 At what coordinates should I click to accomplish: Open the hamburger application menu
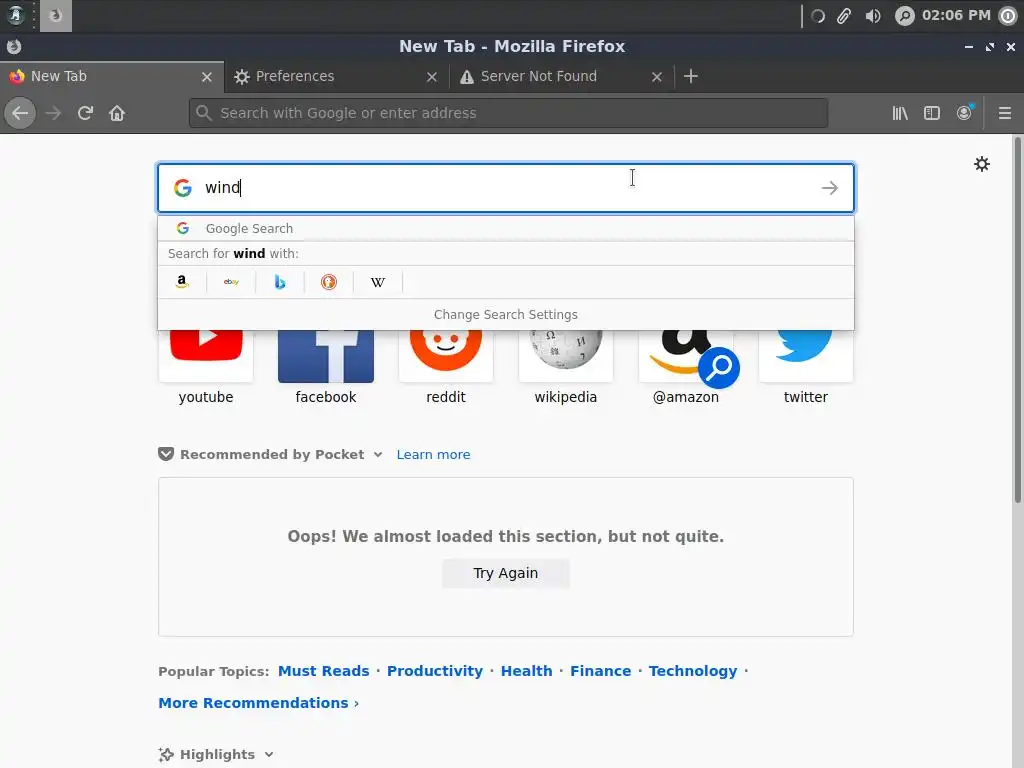1004,113
